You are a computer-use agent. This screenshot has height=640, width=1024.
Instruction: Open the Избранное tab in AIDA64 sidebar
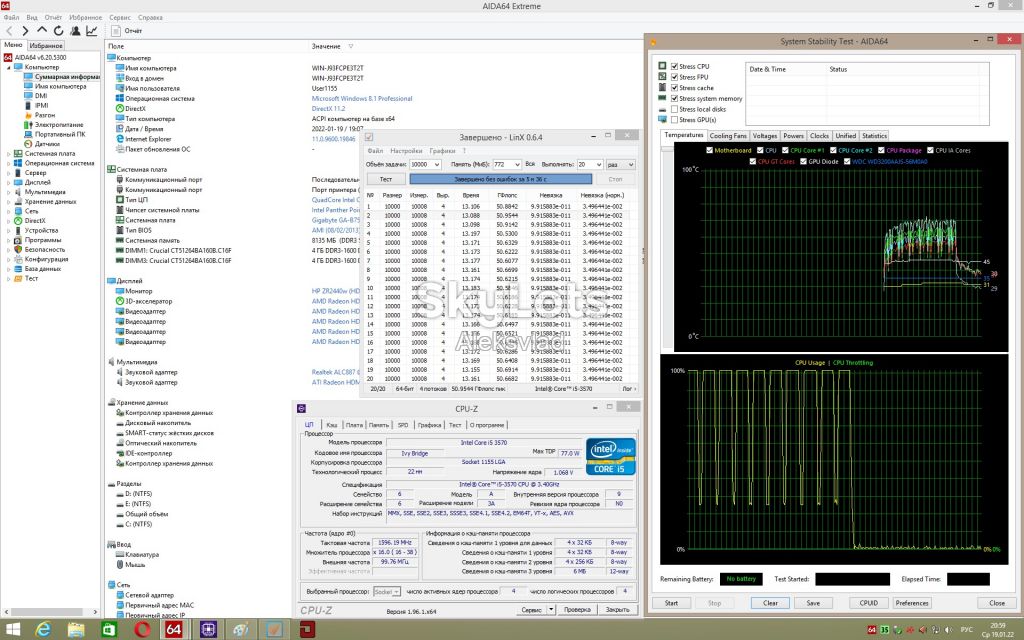coord(46,46)
